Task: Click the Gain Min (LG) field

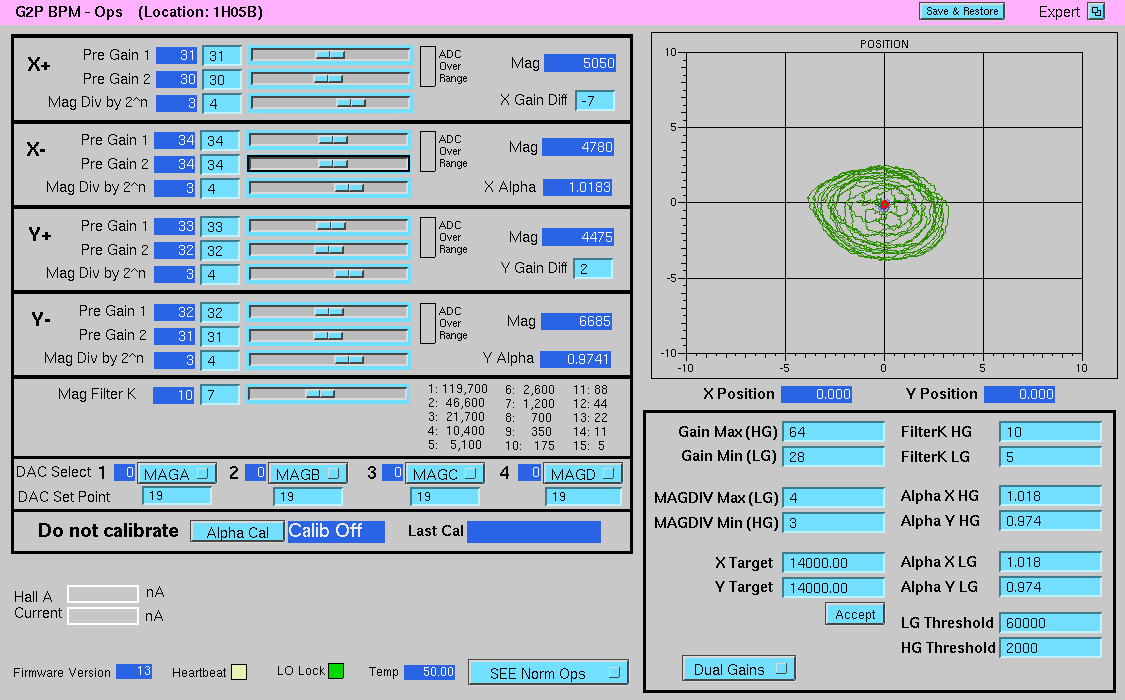Action: coord(834,457)
